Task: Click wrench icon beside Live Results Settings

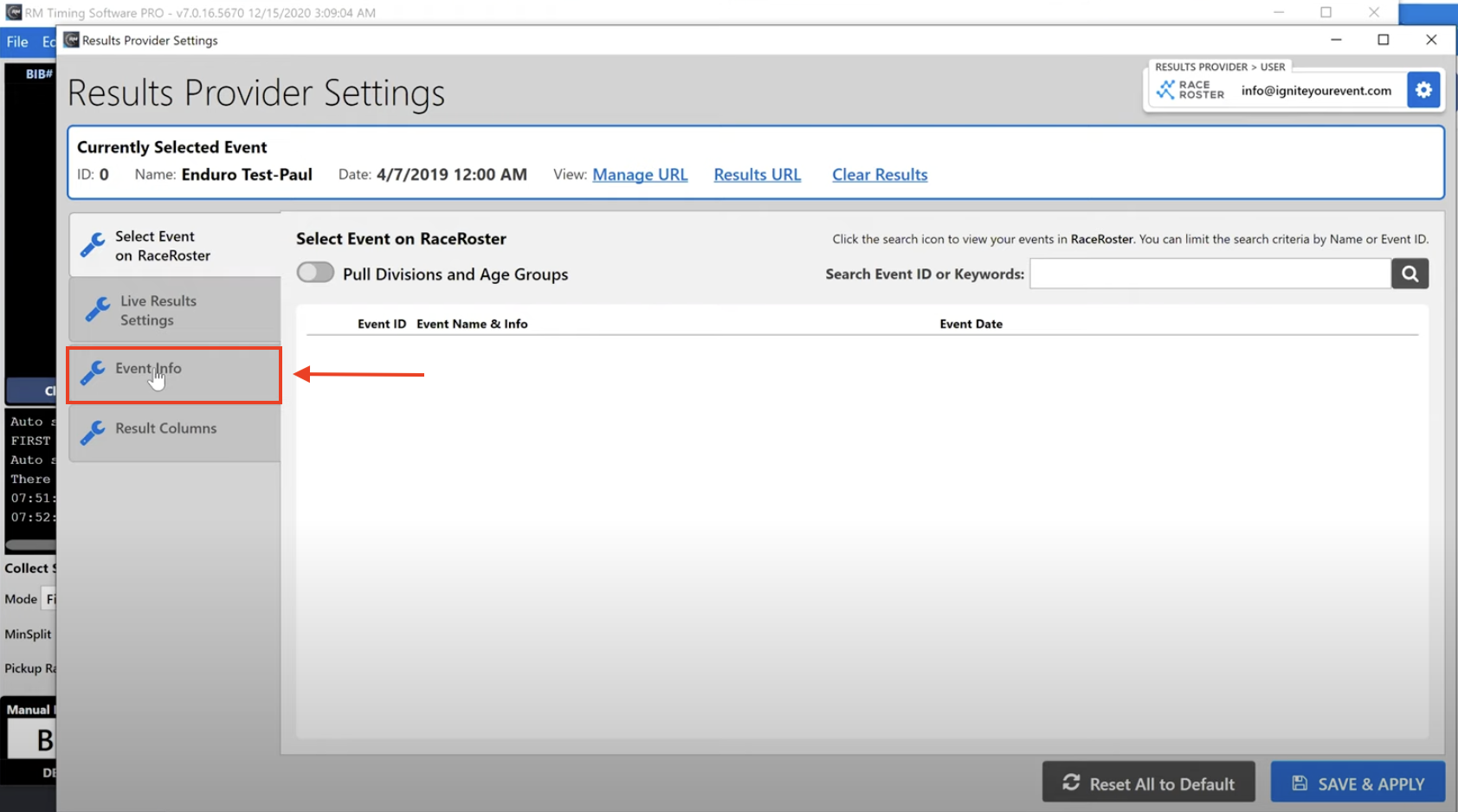Action: [97, 310]
